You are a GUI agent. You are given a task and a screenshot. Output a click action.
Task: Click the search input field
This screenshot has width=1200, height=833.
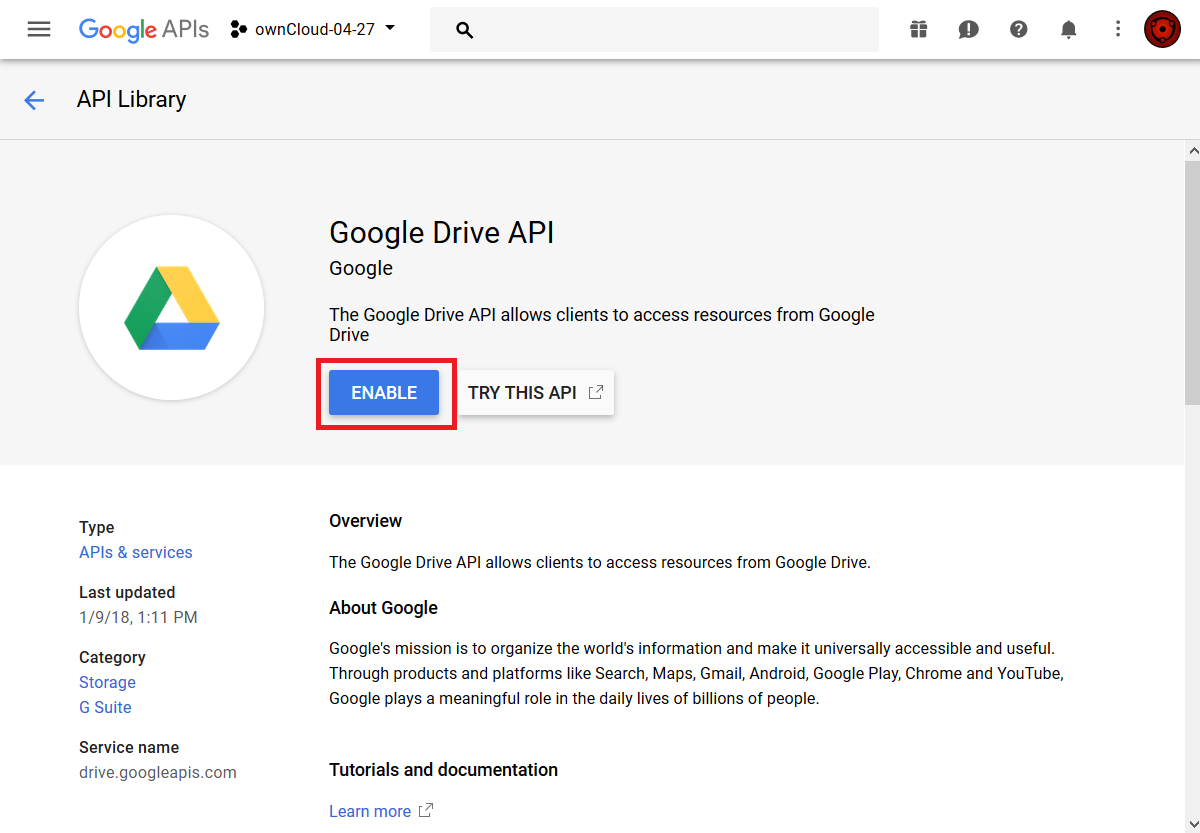pyautogui.click(x=670, y=30)
